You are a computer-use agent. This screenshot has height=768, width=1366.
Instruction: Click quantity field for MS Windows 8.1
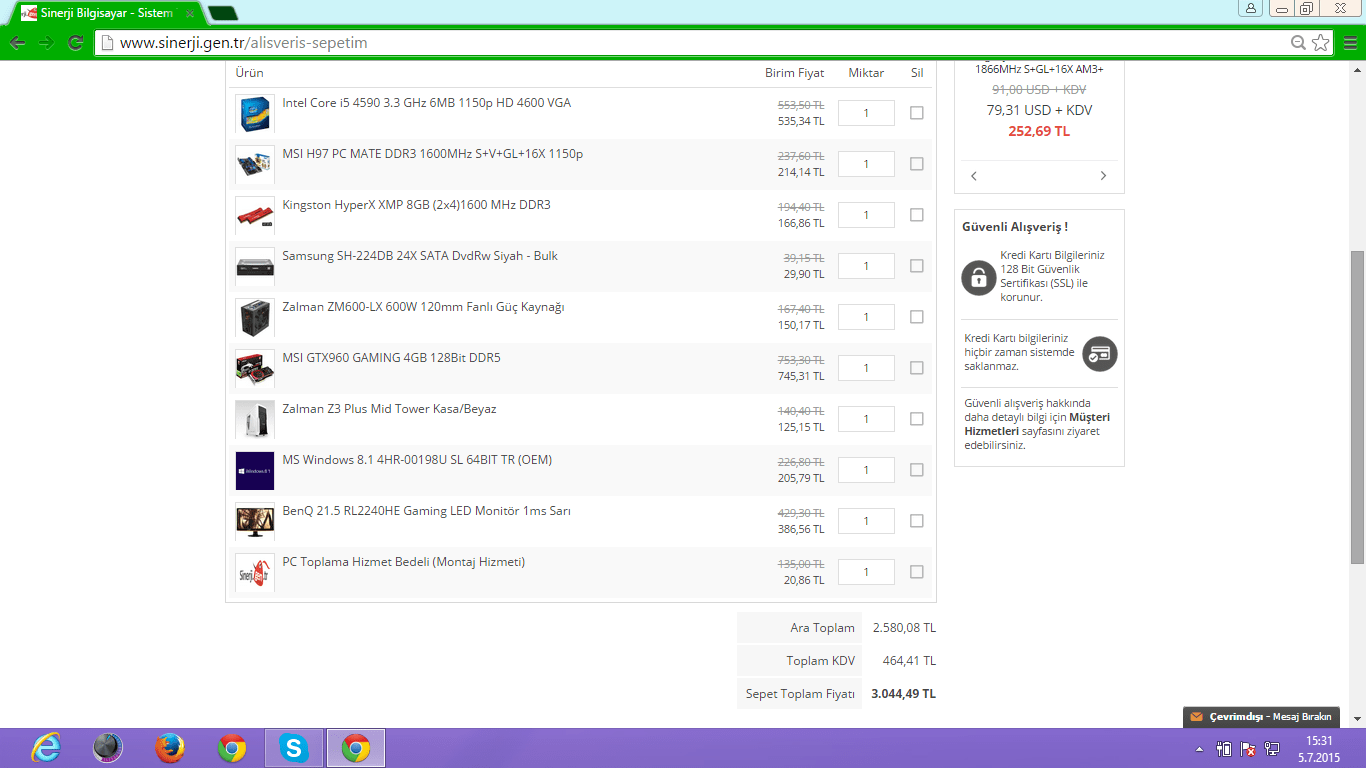(866, 470)
